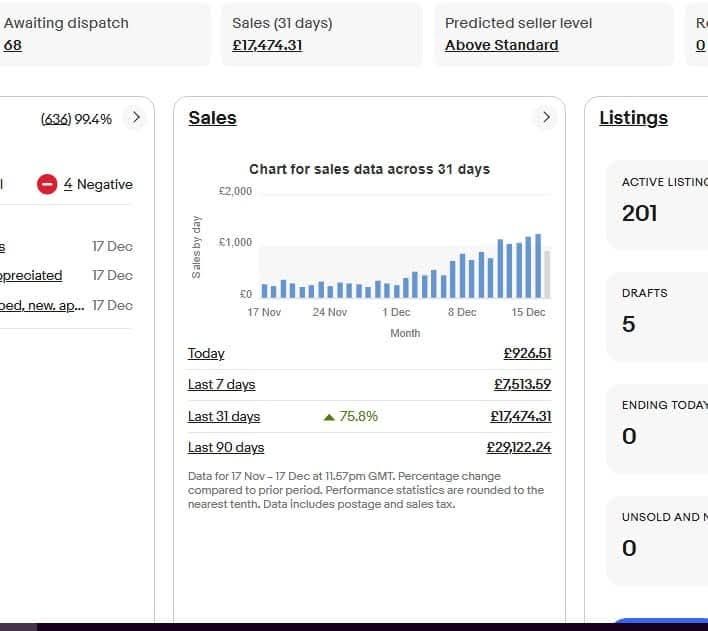Open the 4 Negative feedback count
708x631 pixels.
pyautogui.click(x=68, y=184)
